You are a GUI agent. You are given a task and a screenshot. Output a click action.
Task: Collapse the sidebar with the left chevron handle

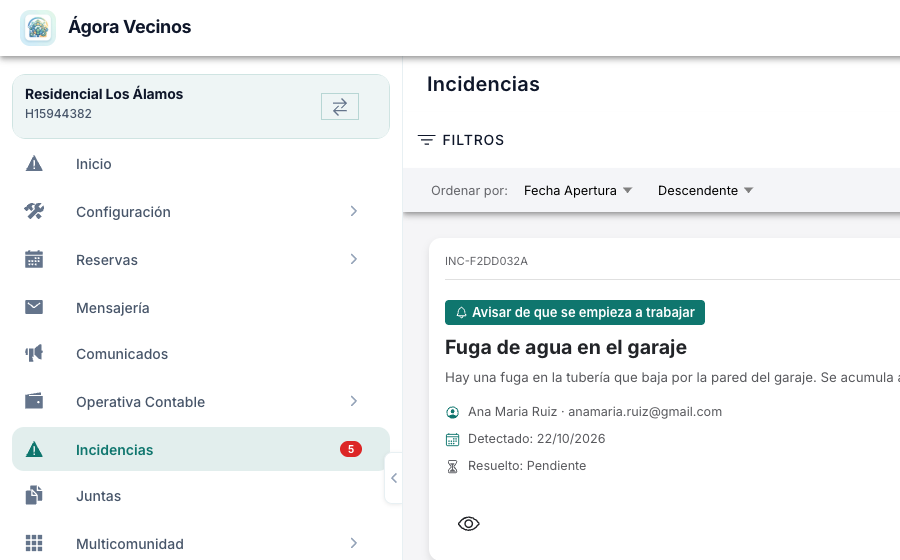pos(394,478)
